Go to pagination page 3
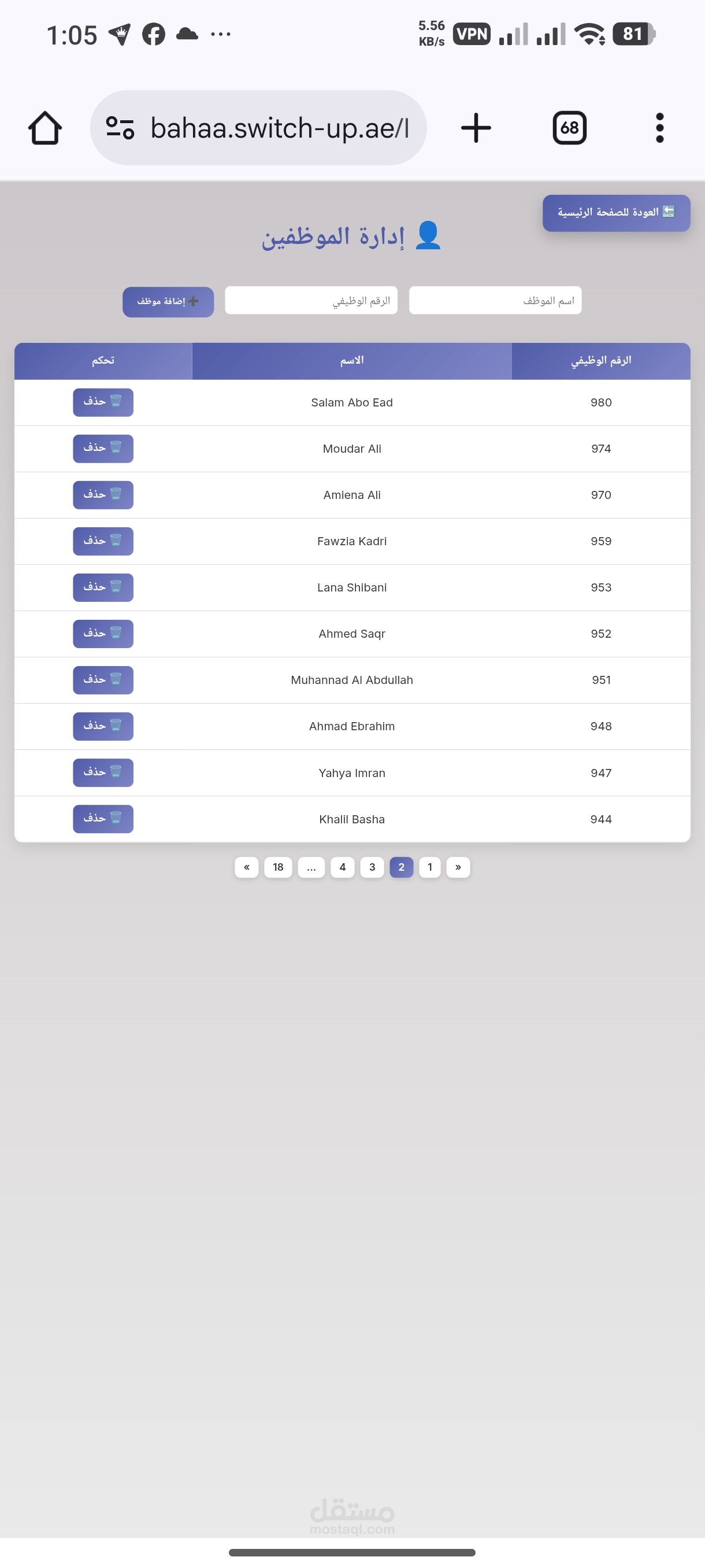Image resolution: width=705 pixels, height=1568 pixels. [x=372, y=867]
